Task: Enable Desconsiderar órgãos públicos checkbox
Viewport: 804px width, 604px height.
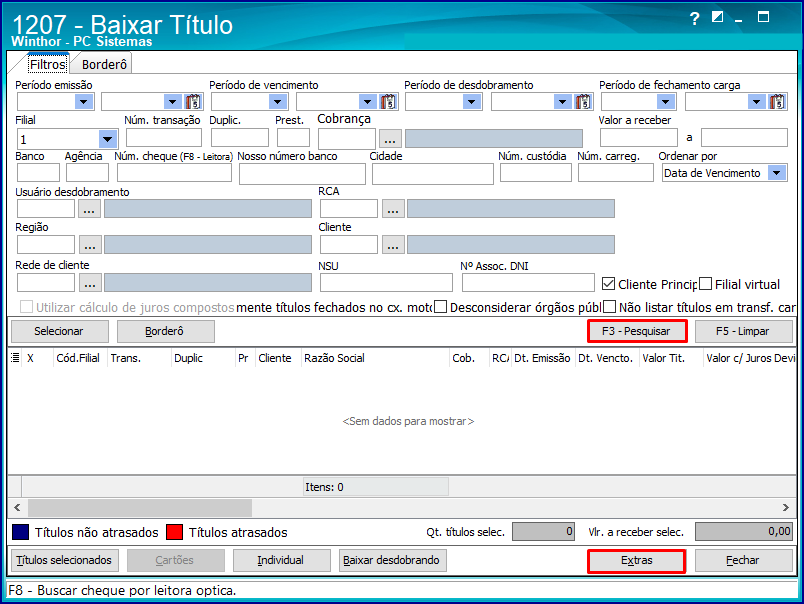Action: [440, 307]
